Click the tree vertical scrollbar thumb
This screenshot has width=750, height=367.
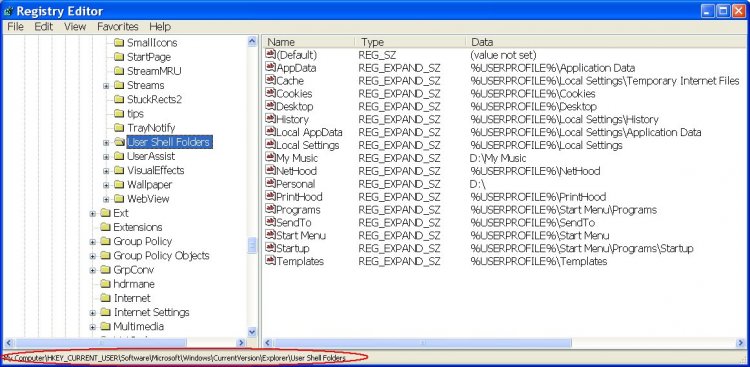(252, 246)
